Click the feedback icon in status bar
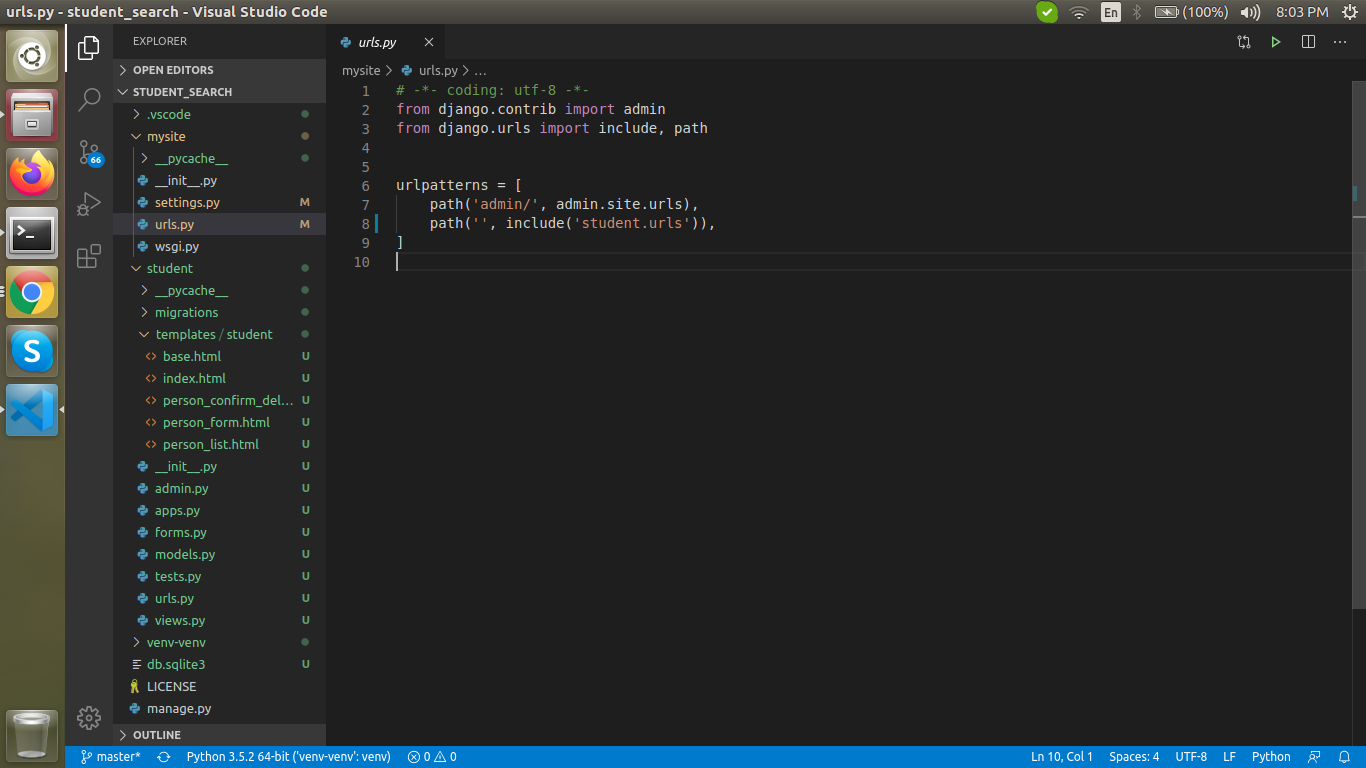 pyautogui.click(x=1315, y=757)
